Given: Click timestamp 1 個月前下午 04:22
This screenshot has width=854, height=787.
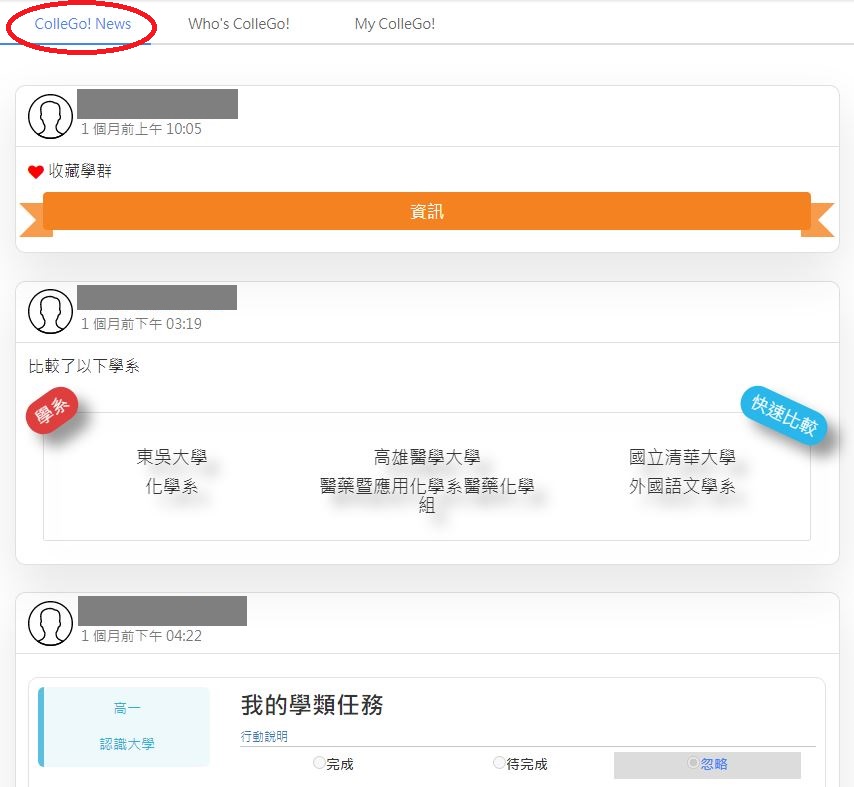Looking at the screenshot, I should [x=141, y=636].
